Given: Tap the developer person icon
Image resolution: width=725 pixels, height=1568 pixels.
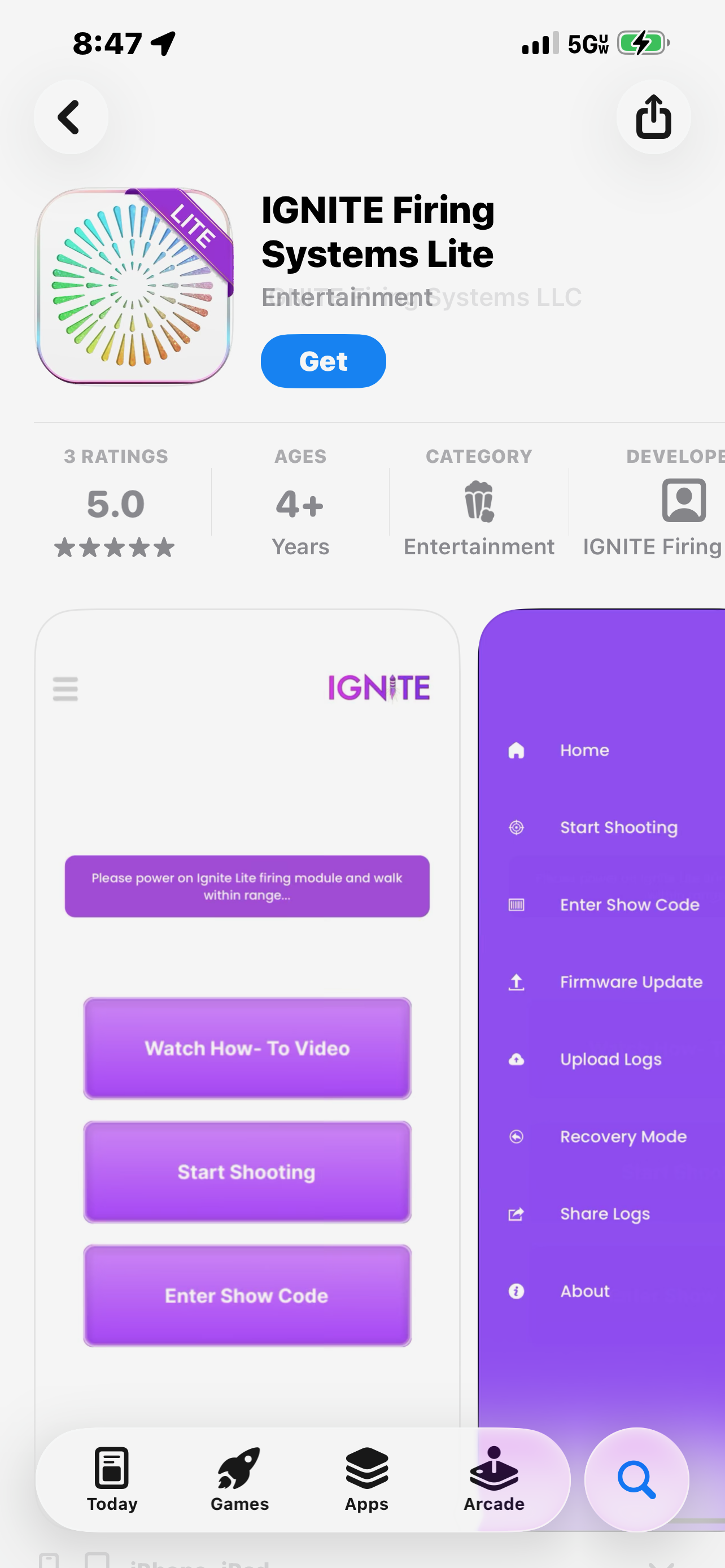Looking at the screenshot, I should click(x=684, y=500).
